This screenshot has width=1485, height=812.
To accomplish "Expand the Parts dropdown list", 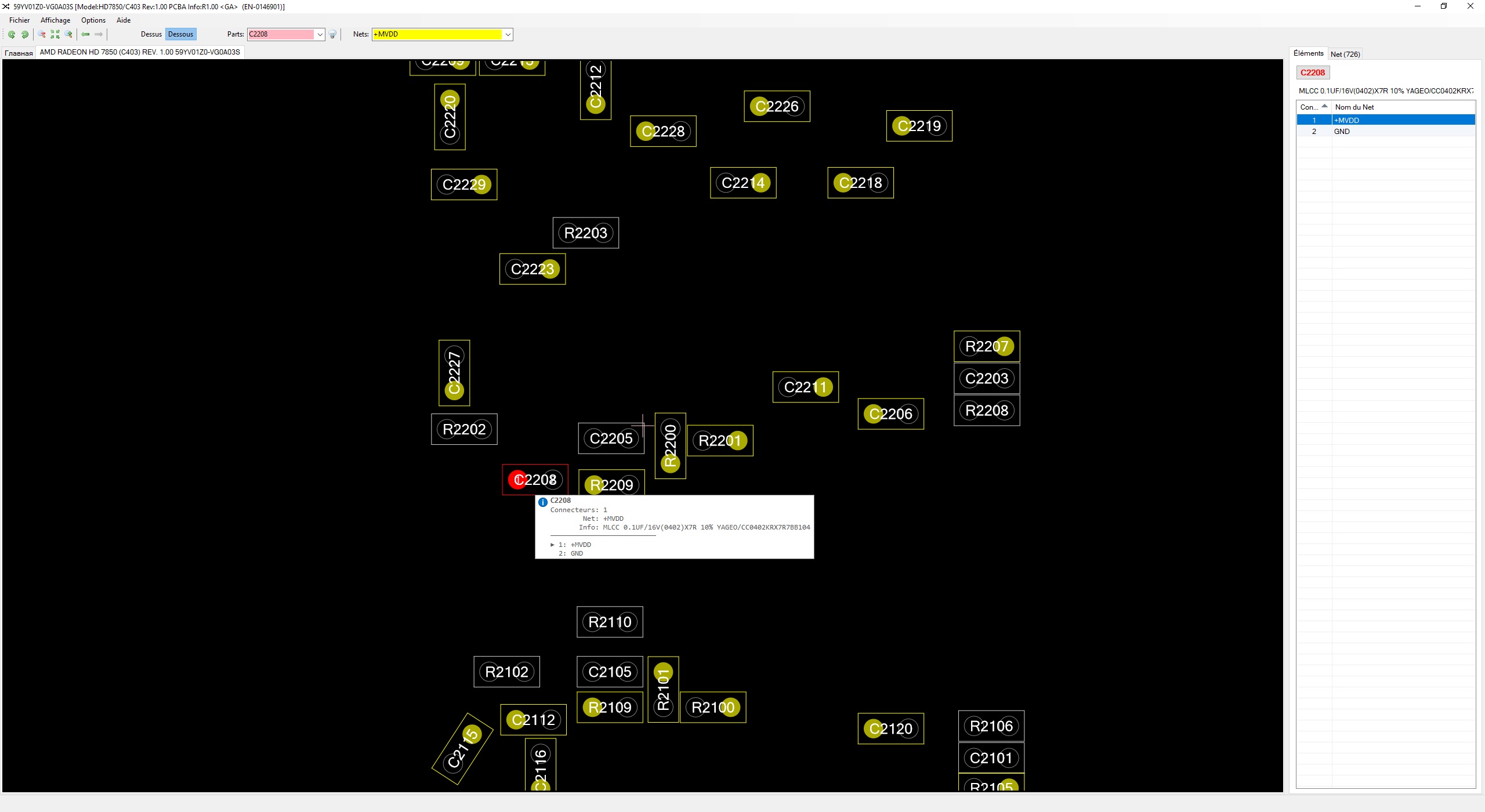I will tap(320, 35).
